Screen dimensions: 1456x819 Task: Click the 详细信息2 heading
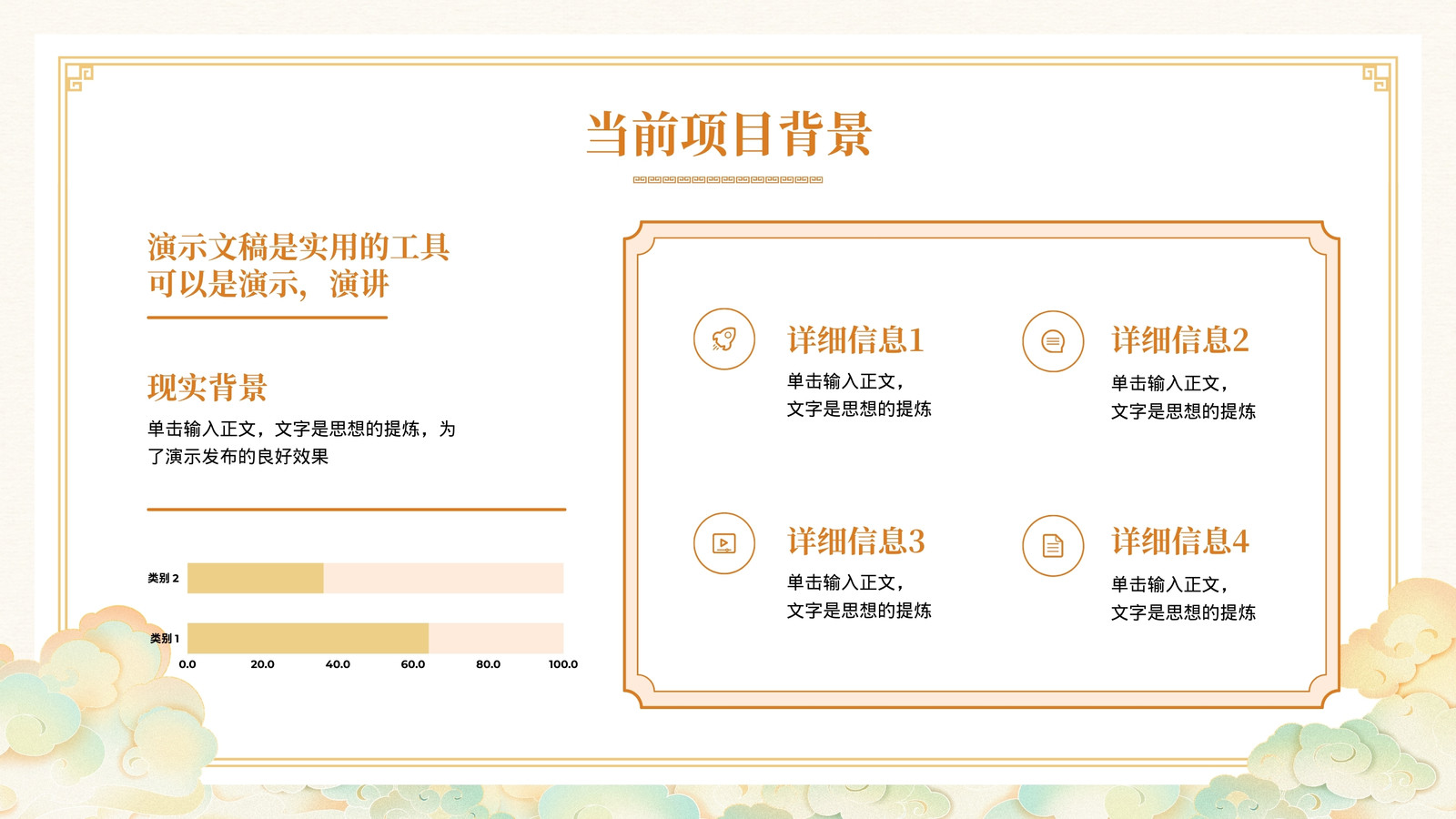coord(1180,340)
